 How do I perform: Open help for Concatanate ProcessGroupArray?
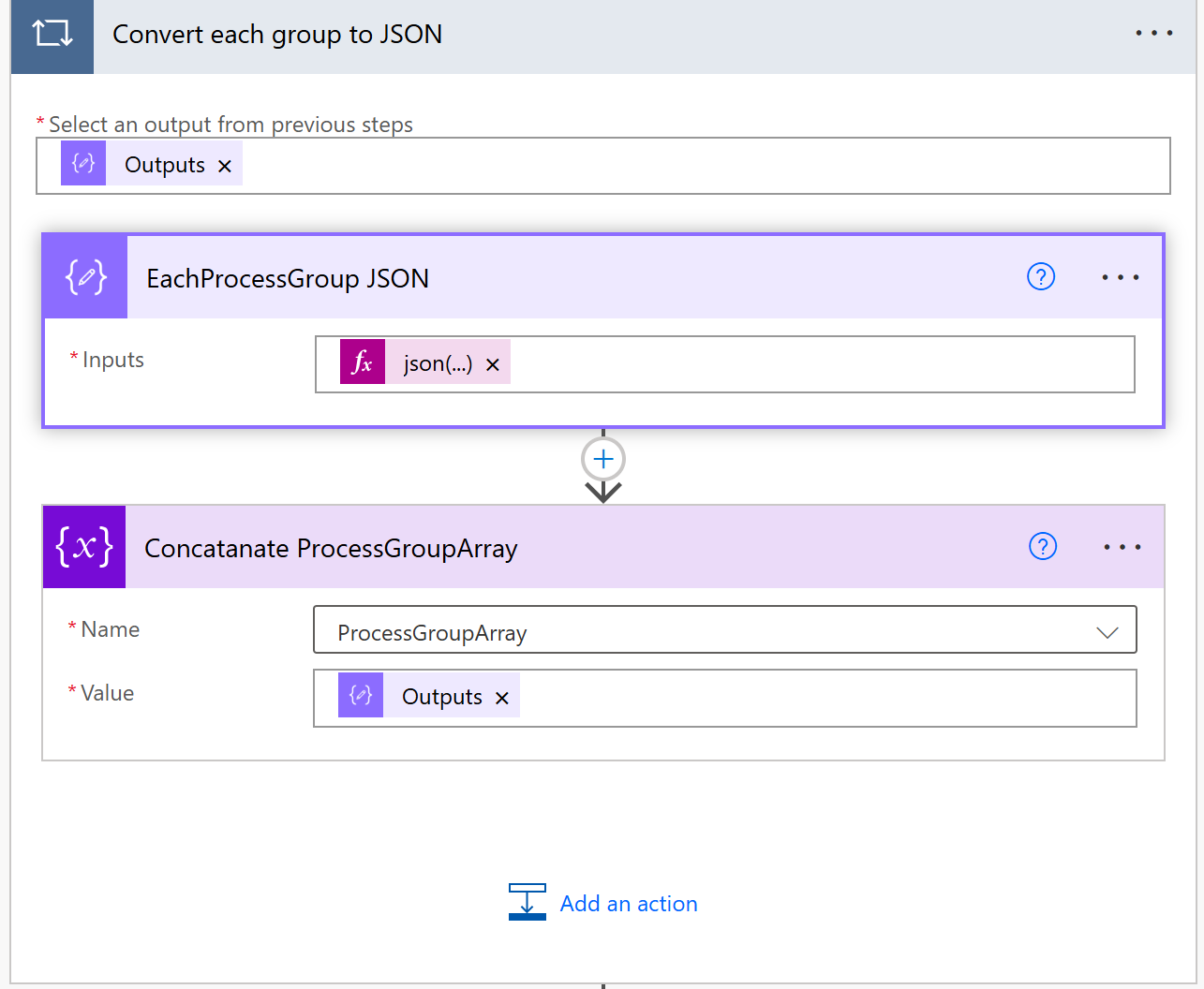coord(1042,546)
